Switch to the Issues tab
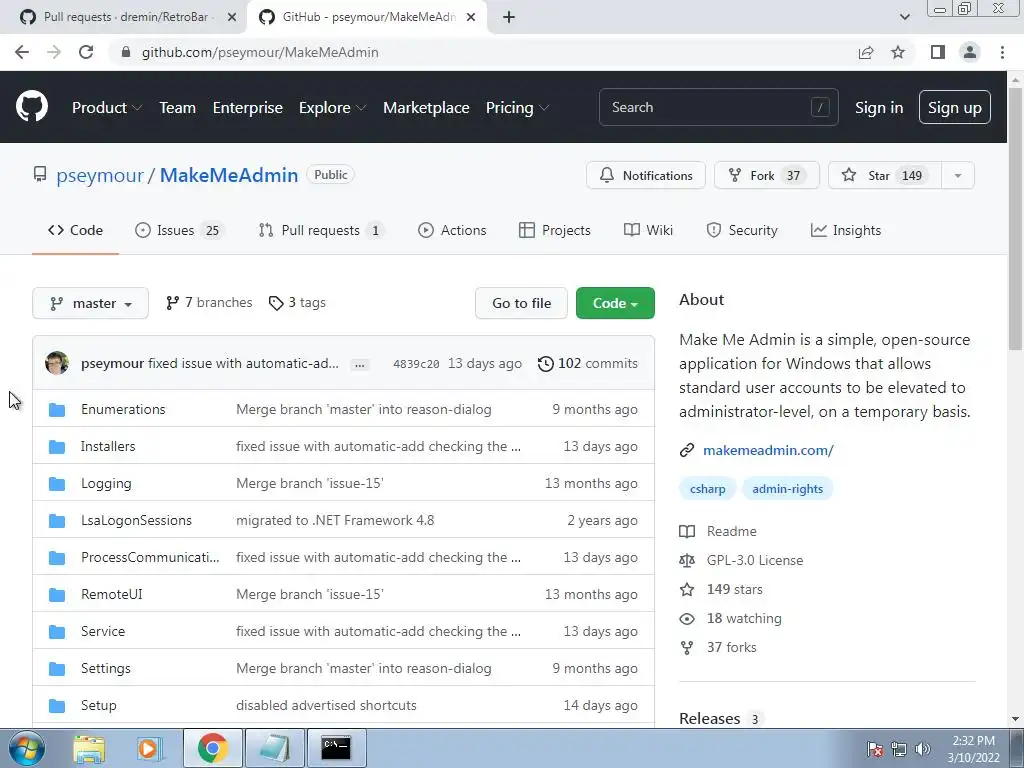The height and width of the screenshot is (768, 1024). point(179,231)
